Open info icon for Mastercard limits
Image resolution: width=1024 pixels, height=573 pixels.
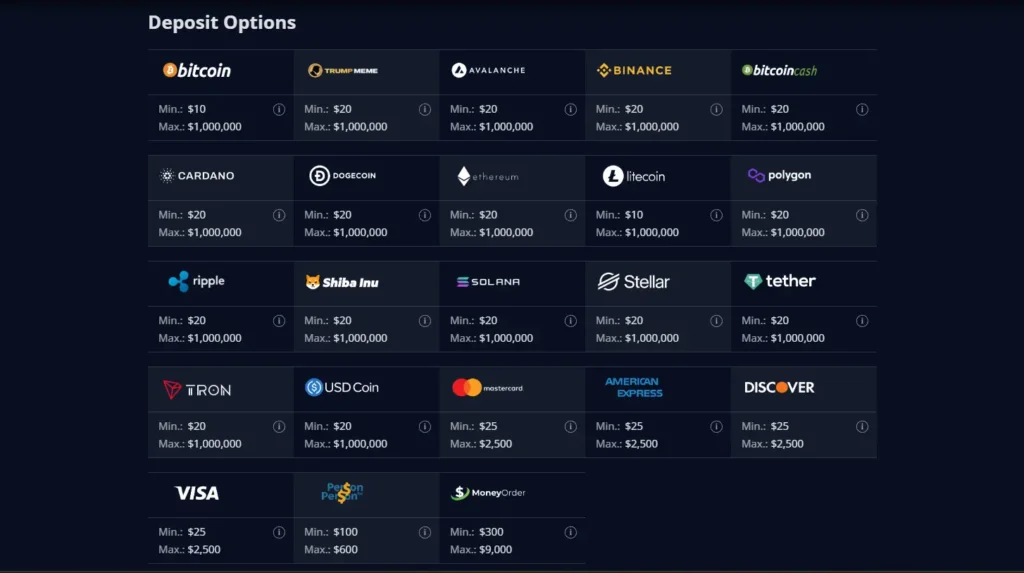[x=571, y=427]
